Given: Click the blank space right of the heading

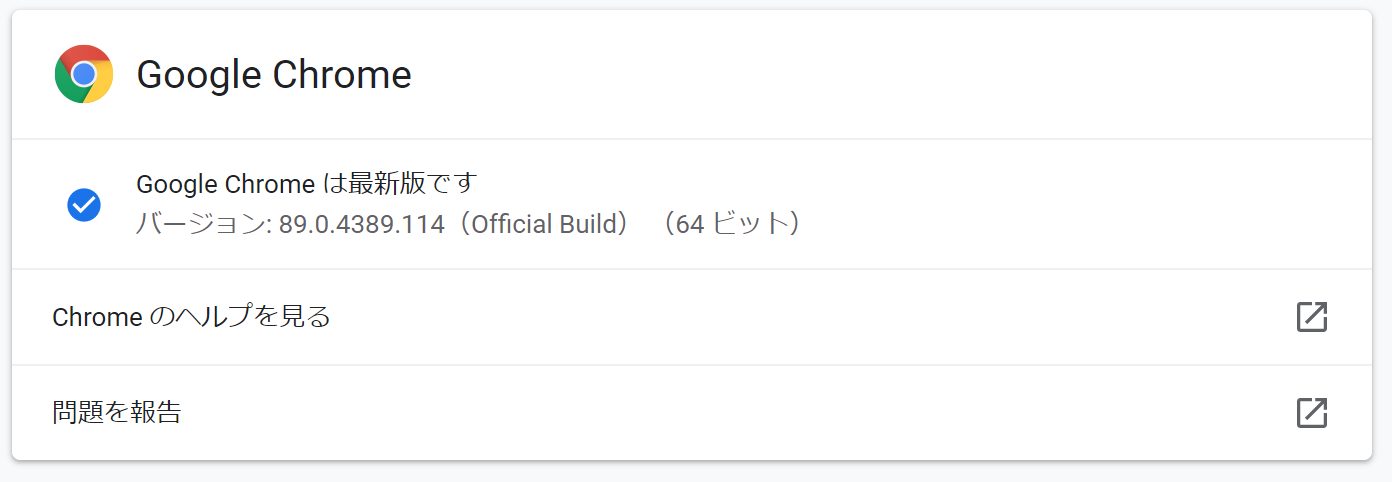Looking at the screenshot, I should coord(850,75).
